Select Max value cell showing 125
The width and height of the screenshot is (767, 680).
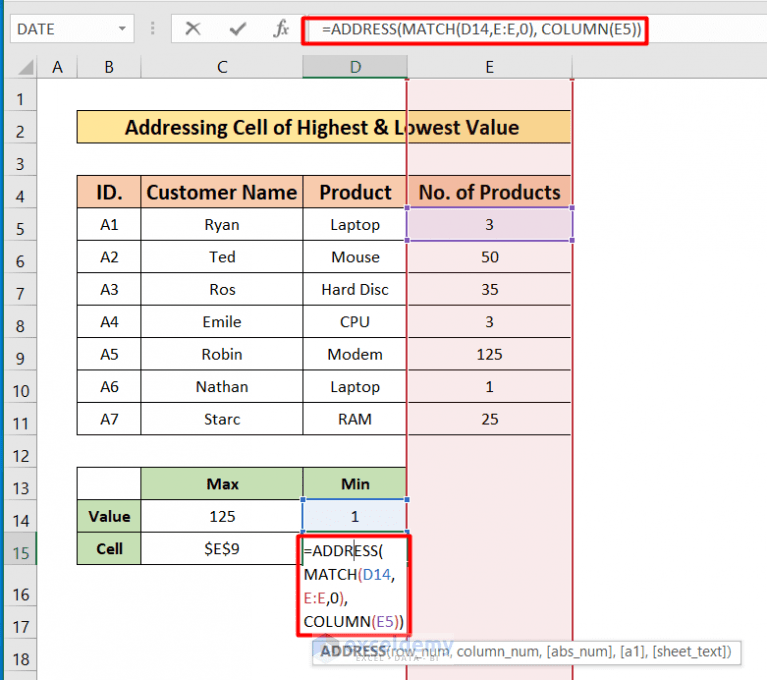point(222,516)
